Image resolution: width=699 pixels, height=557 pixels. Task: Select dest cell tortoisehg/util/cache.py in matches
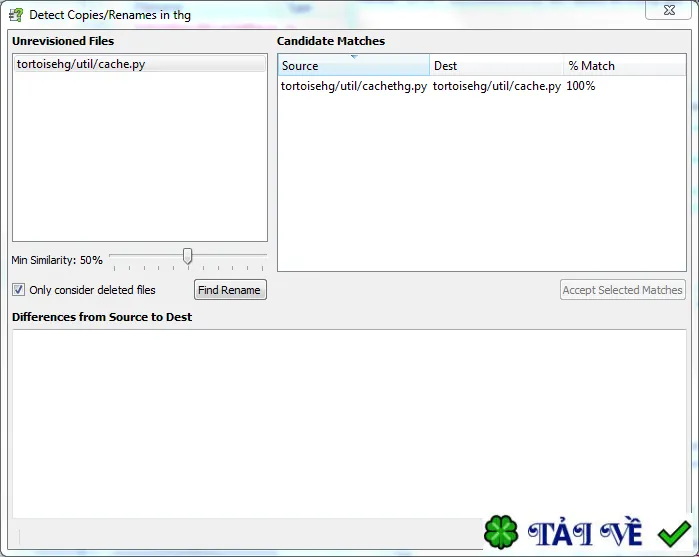(497, 86)
